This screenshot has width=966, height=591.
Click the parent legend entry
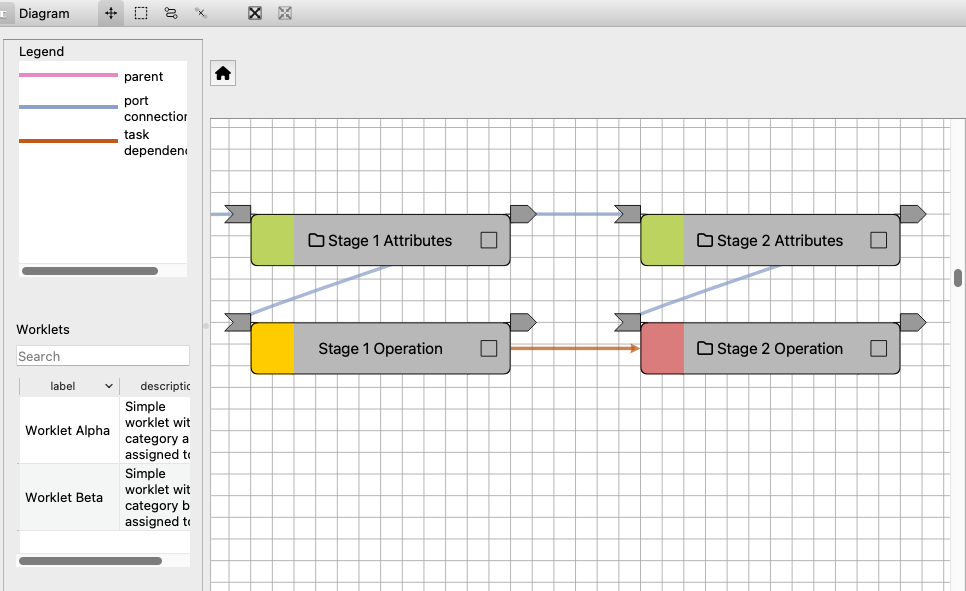[91, 76]
